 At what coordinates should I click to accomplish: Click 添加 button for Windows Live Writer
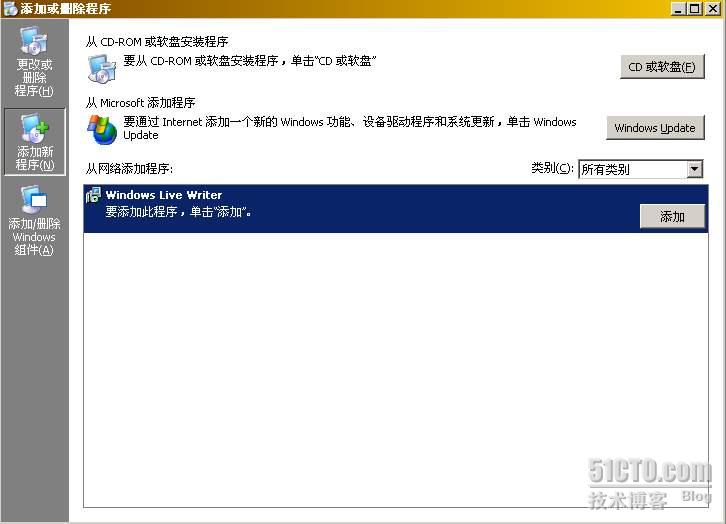pyautogui.click(x=672, y=216)
